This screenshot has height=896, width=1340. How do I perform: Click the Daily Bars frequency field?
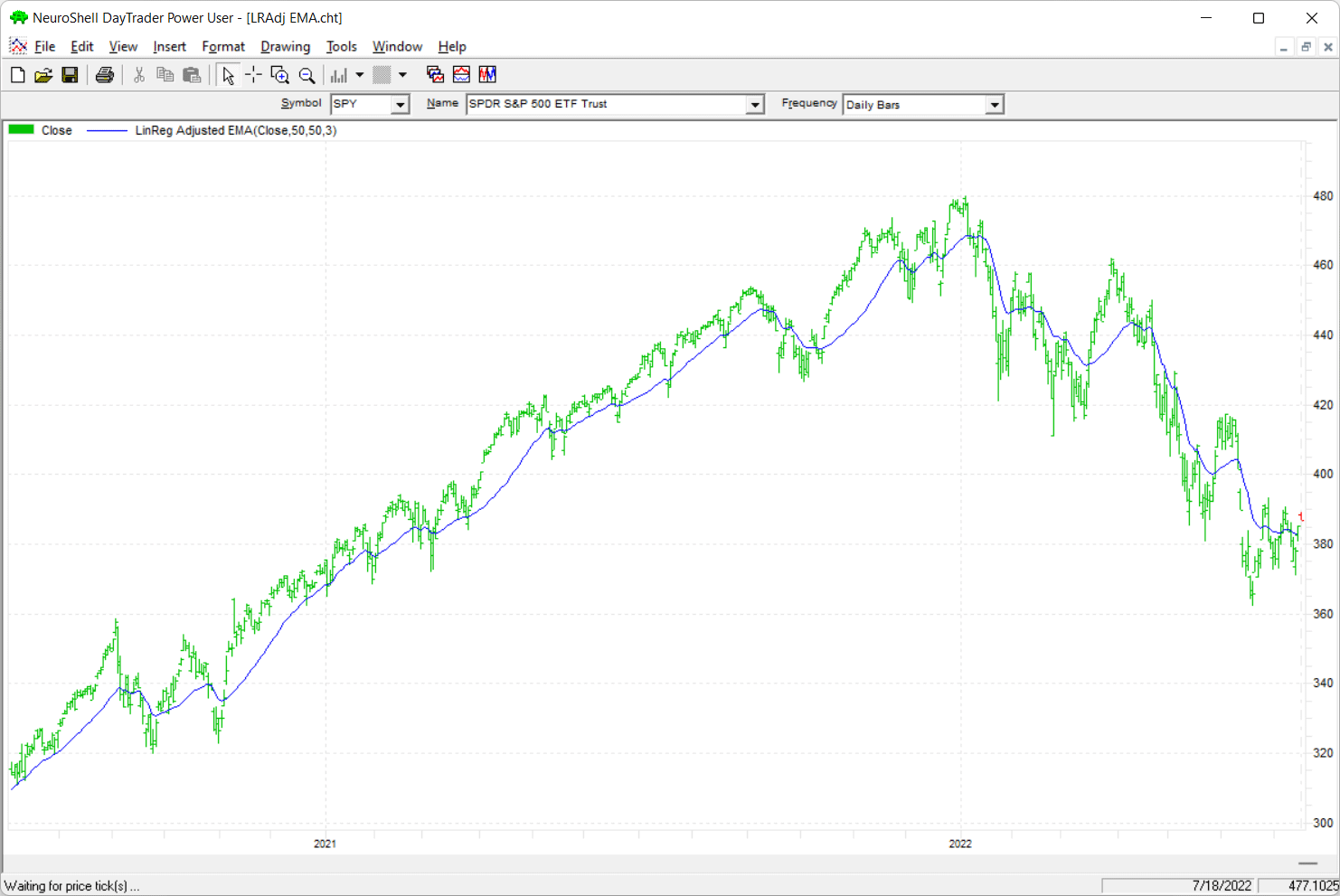point(914,105)
